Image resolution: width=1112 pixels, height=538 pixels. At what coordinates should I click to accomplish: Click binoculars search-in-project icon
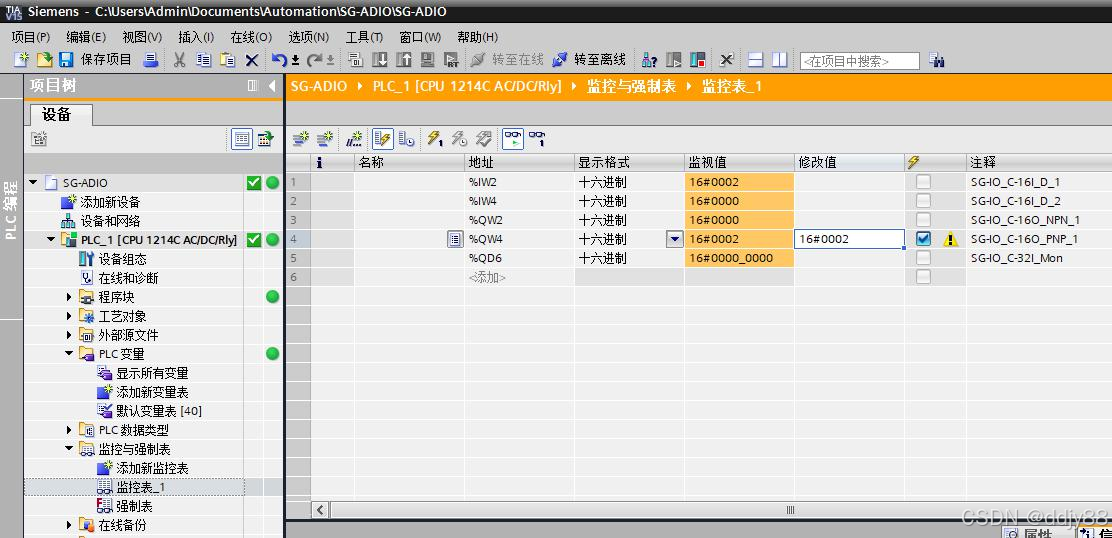937,60
